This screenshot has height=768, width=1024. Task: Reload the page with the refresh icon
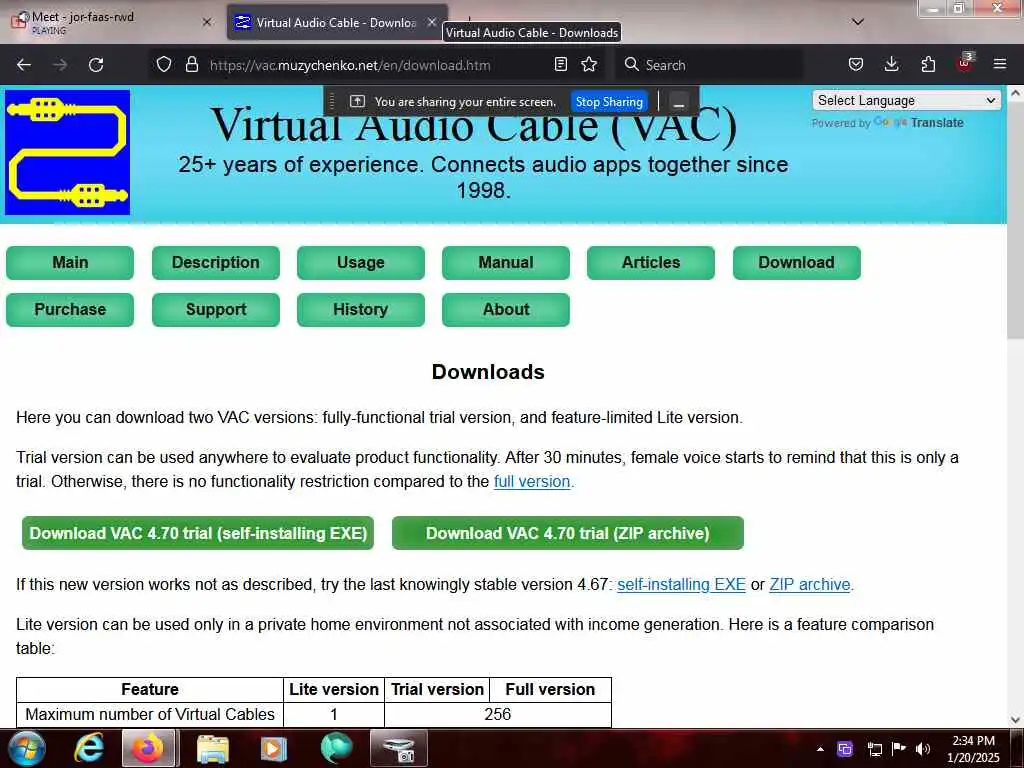(96, 65)
